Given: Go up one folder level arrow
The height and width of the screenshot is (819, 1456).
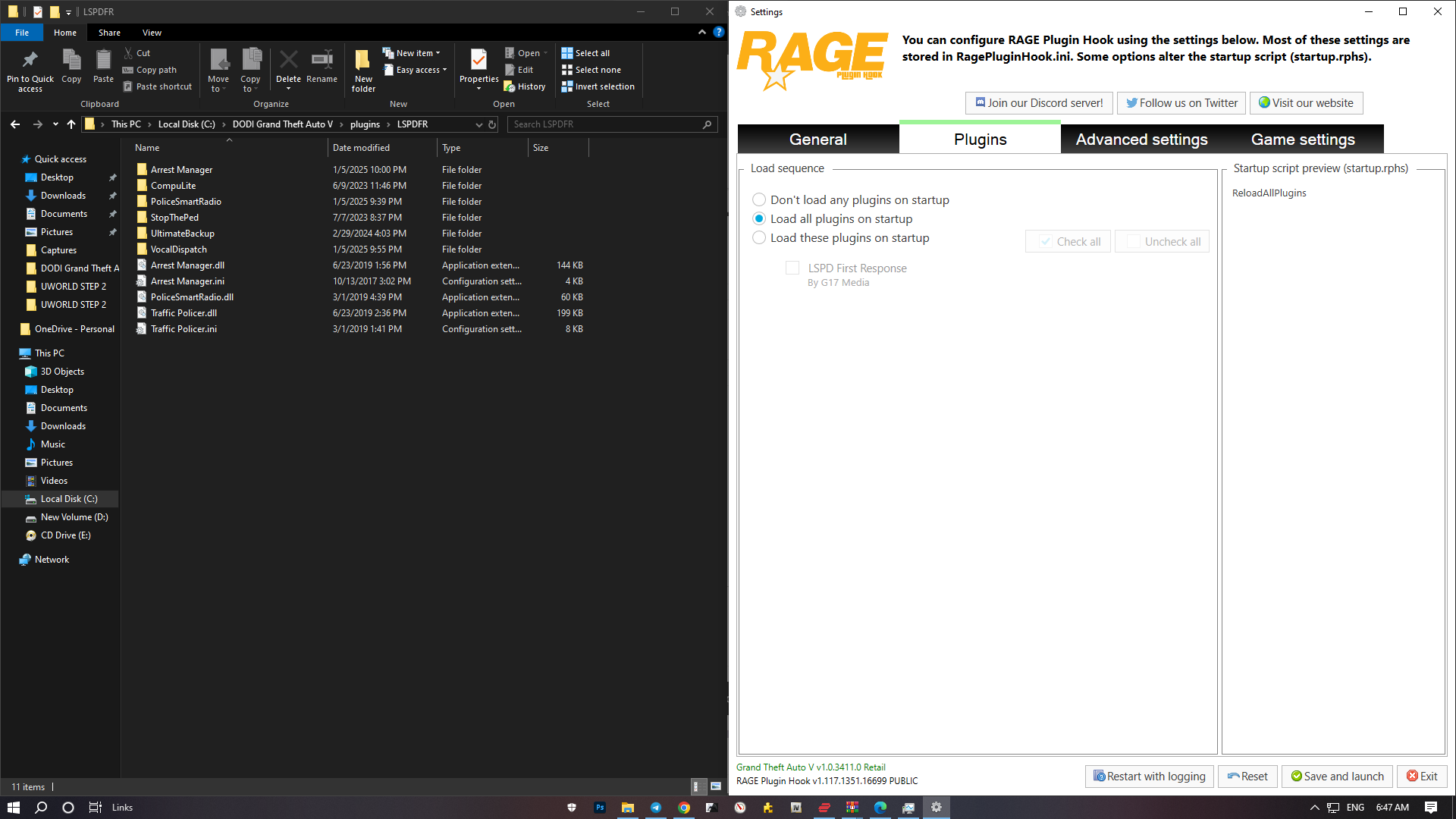Looking at the screenshot, I should coord(71,124).
